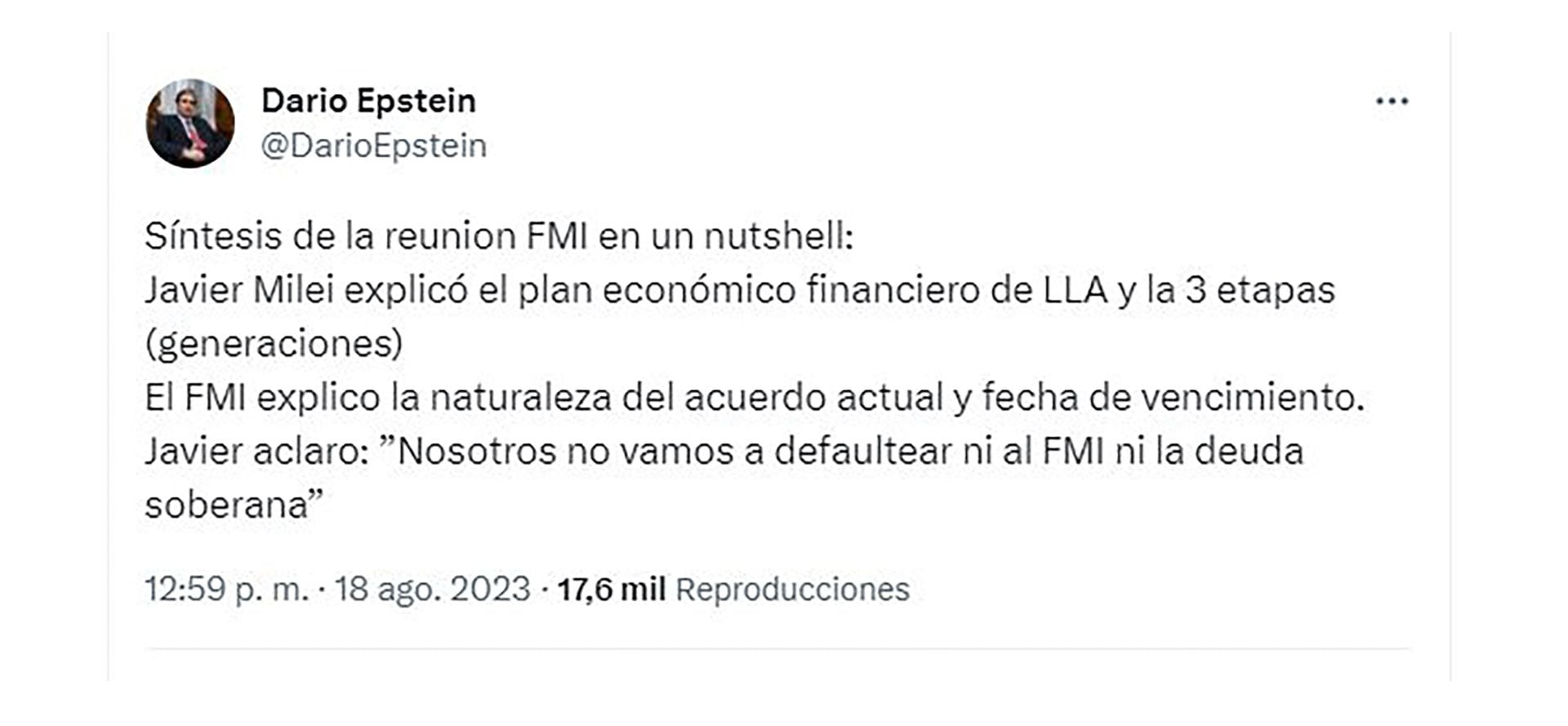This screenshot has height=726, width=1568.
Task: Click the text 3 etapas
Action: [1259, 291]
